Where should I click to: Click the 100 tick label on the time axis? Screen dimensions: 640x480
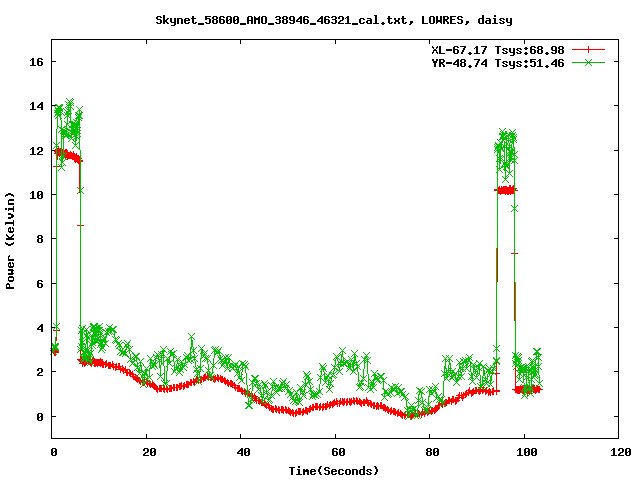coord(527,452)
